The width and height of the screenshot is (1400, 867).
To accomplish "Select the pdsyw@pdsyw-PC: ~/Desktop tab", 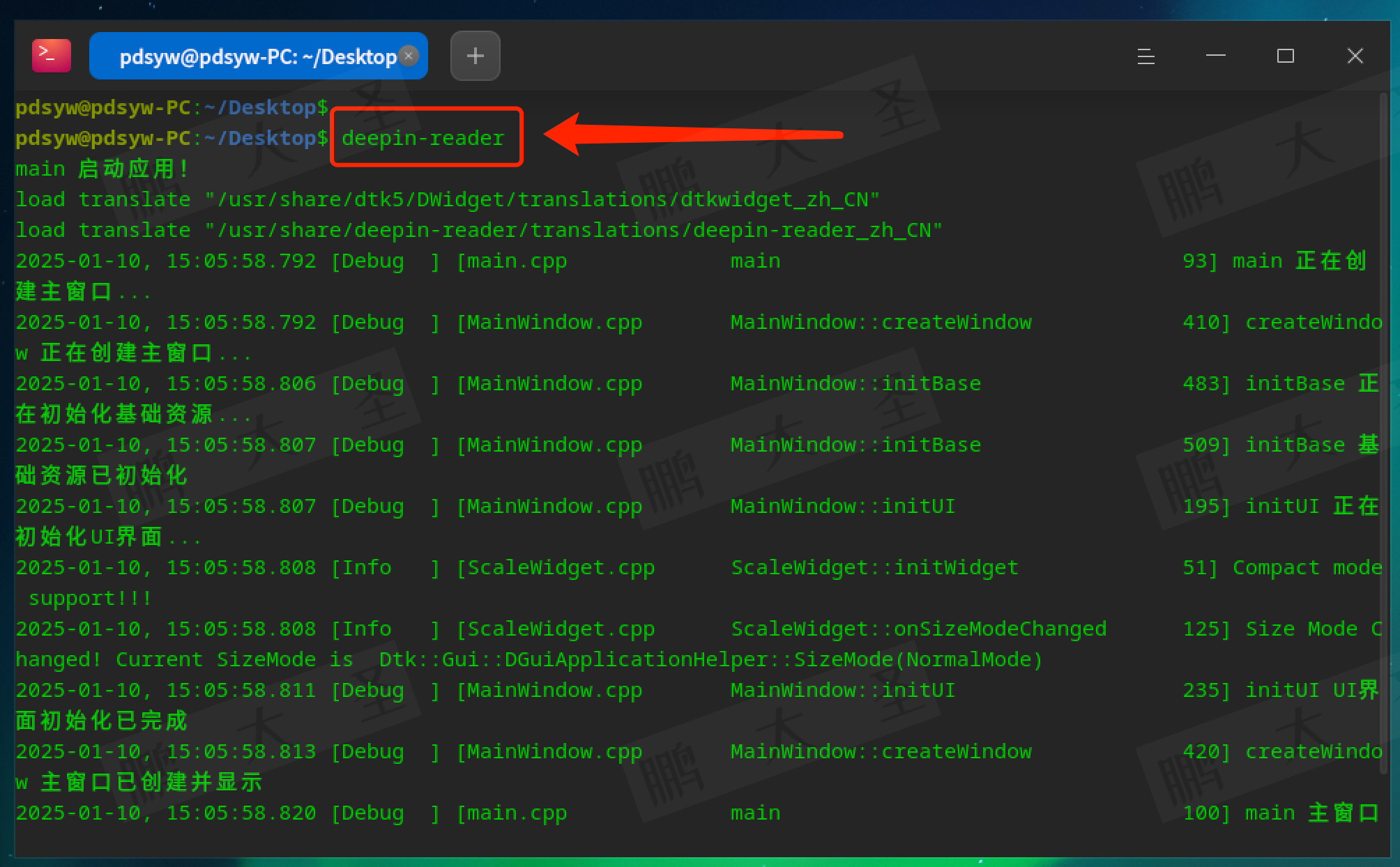I will coord(251,56).
